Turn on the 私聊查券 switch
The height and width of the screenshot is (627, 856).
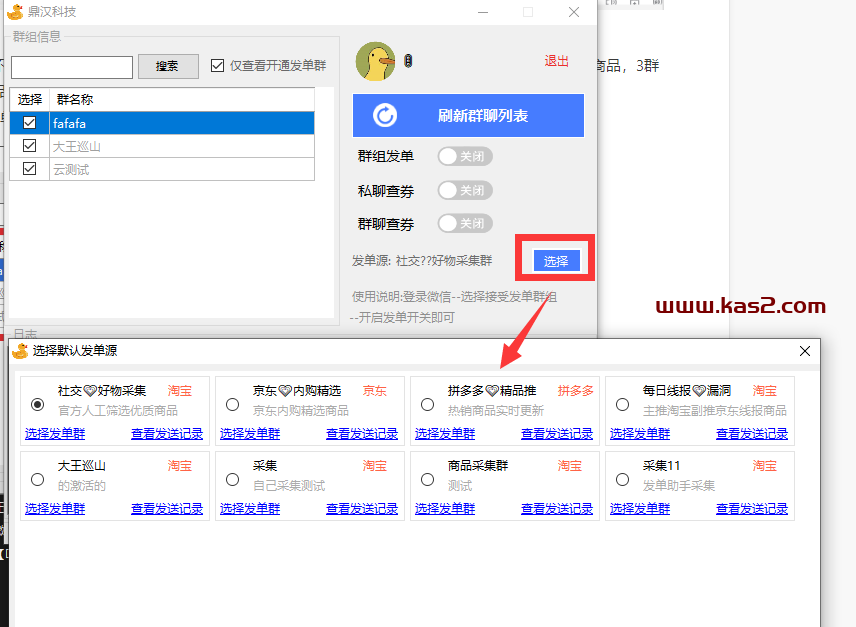[465, 190]
